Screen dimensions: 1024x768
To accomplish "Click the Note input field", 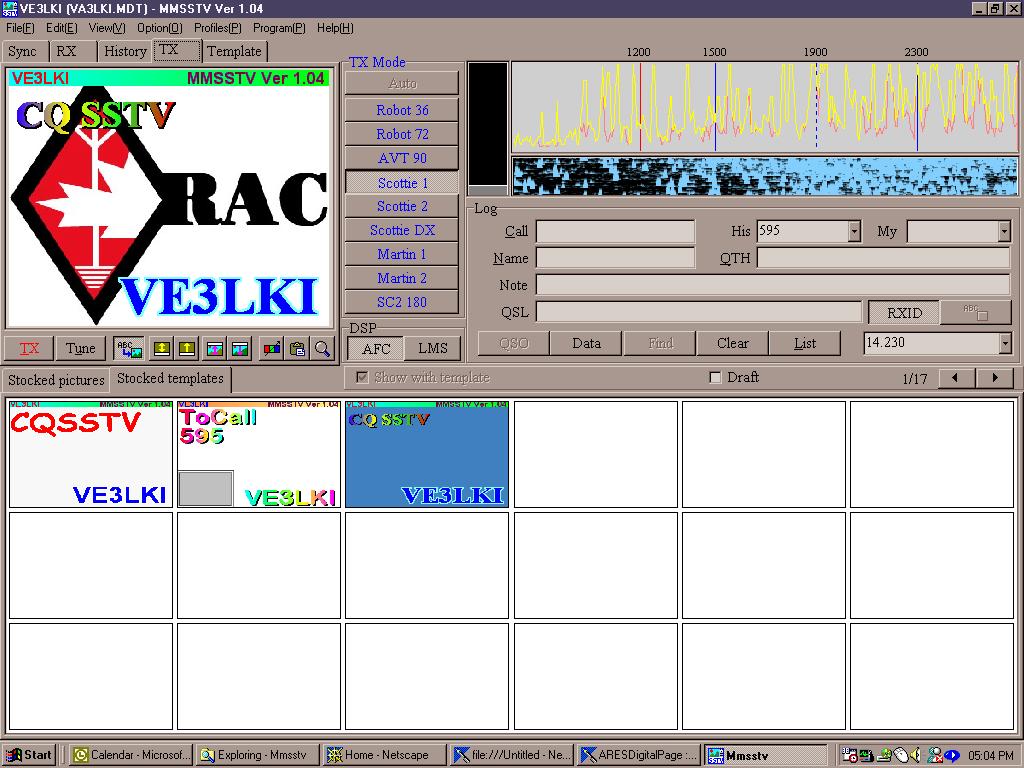I will (773, 285).
